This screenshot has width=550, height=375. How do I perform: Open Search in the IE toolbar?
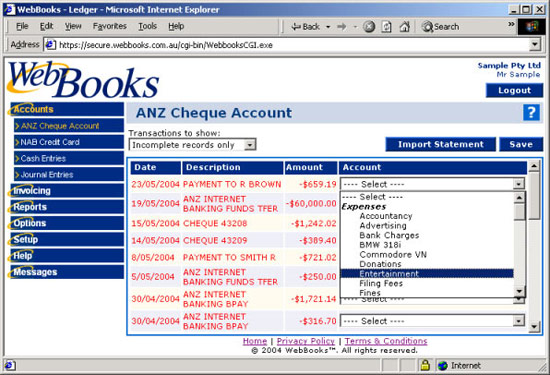point(440,27)
